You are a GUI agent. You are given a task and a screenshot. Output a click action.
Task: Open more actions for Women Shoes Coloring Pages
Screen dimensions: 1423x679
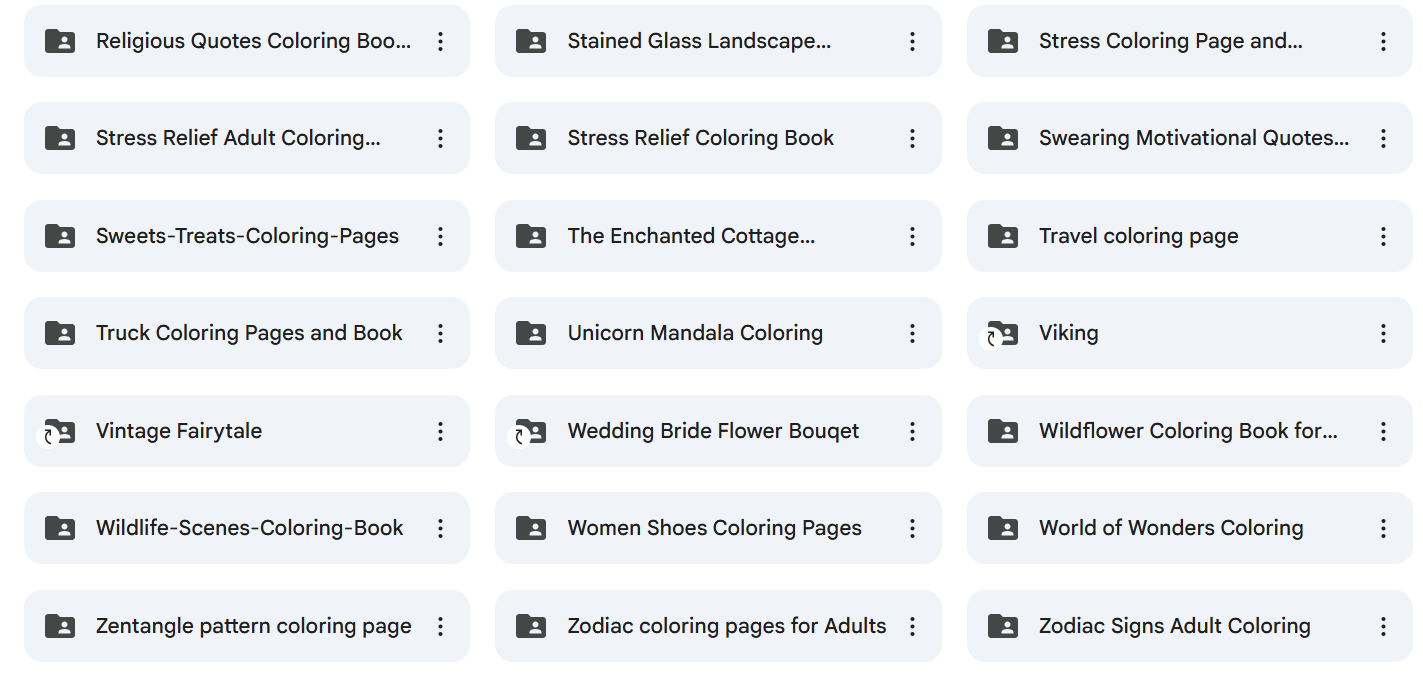click(912, 528)
